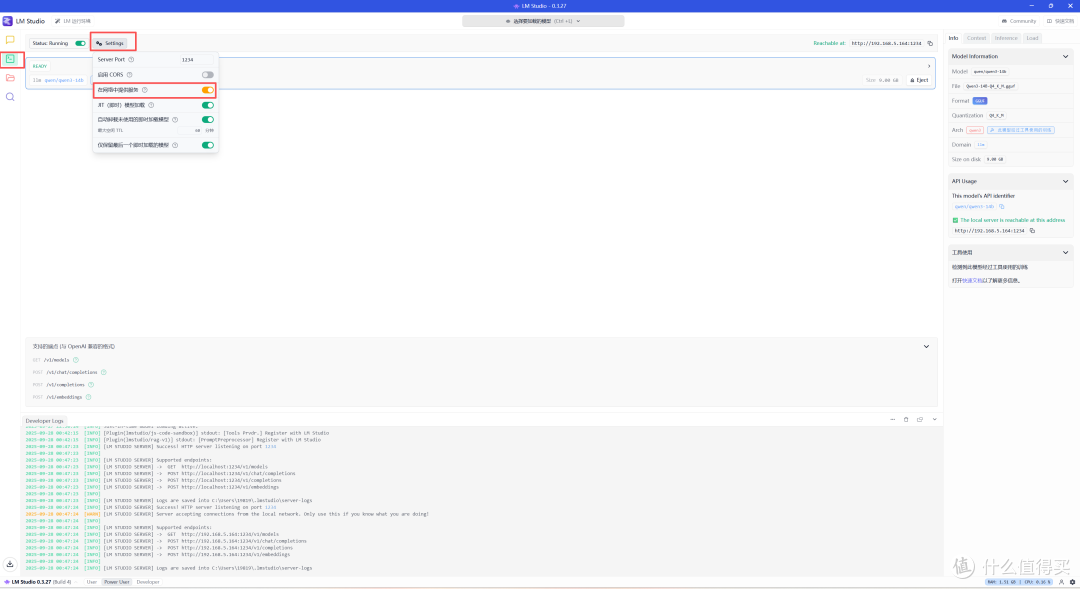The height and width of the screenshot is (589, 1080).
Task: Collapse the API Usage section
Action: tap(1066, 181)
